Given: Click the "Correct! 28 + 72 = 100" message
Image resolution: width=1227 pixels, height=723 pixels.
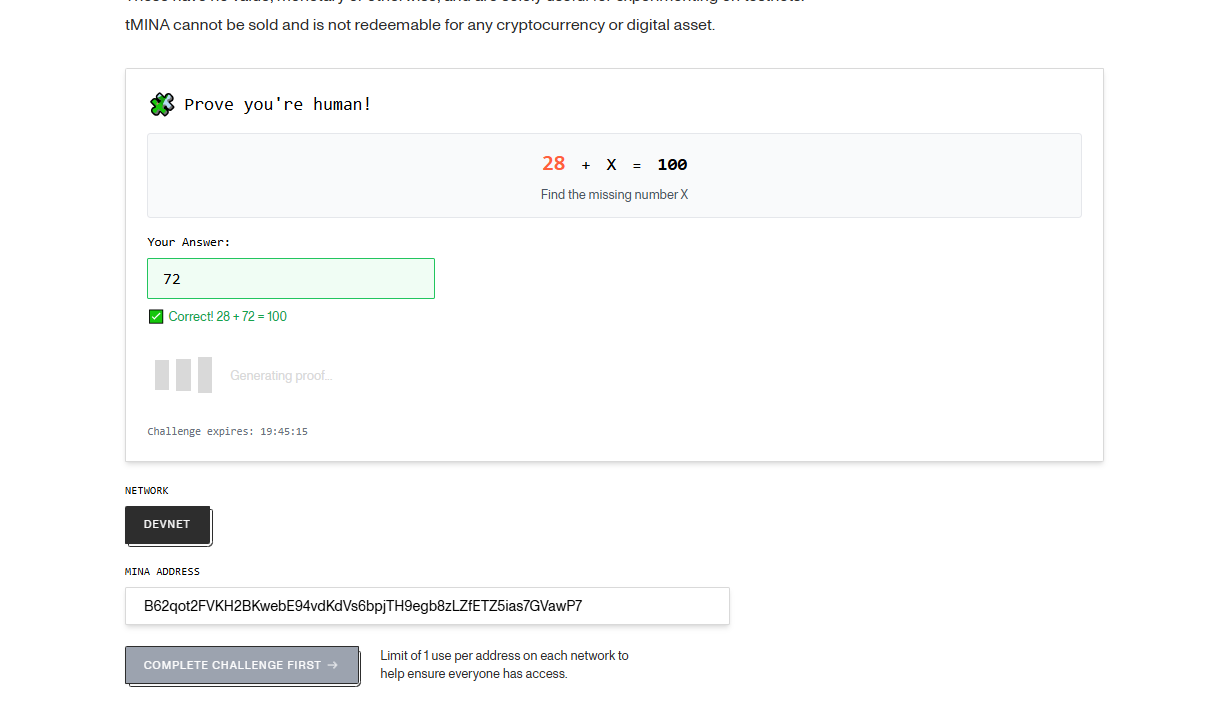Looking at the screenshot, I should pos(227,317).
